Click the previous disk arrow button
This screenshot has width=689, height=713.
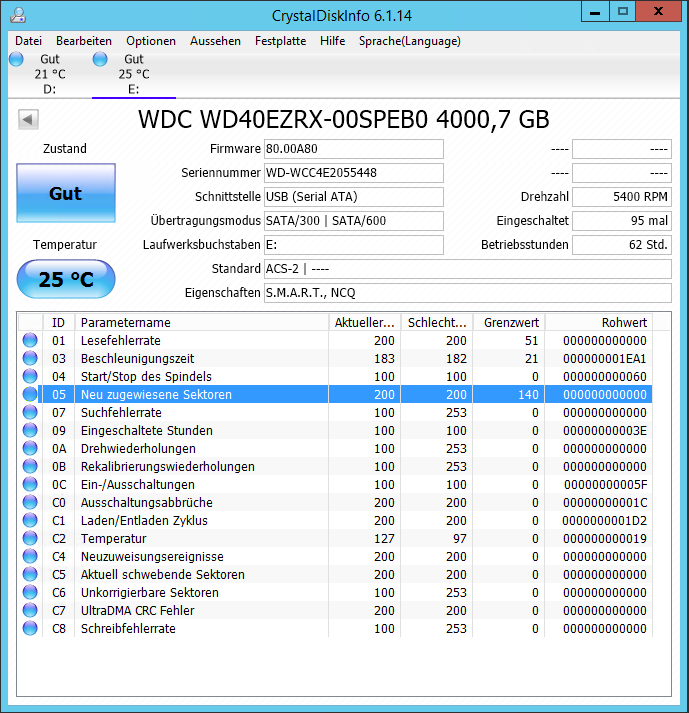tap(28, 120)
